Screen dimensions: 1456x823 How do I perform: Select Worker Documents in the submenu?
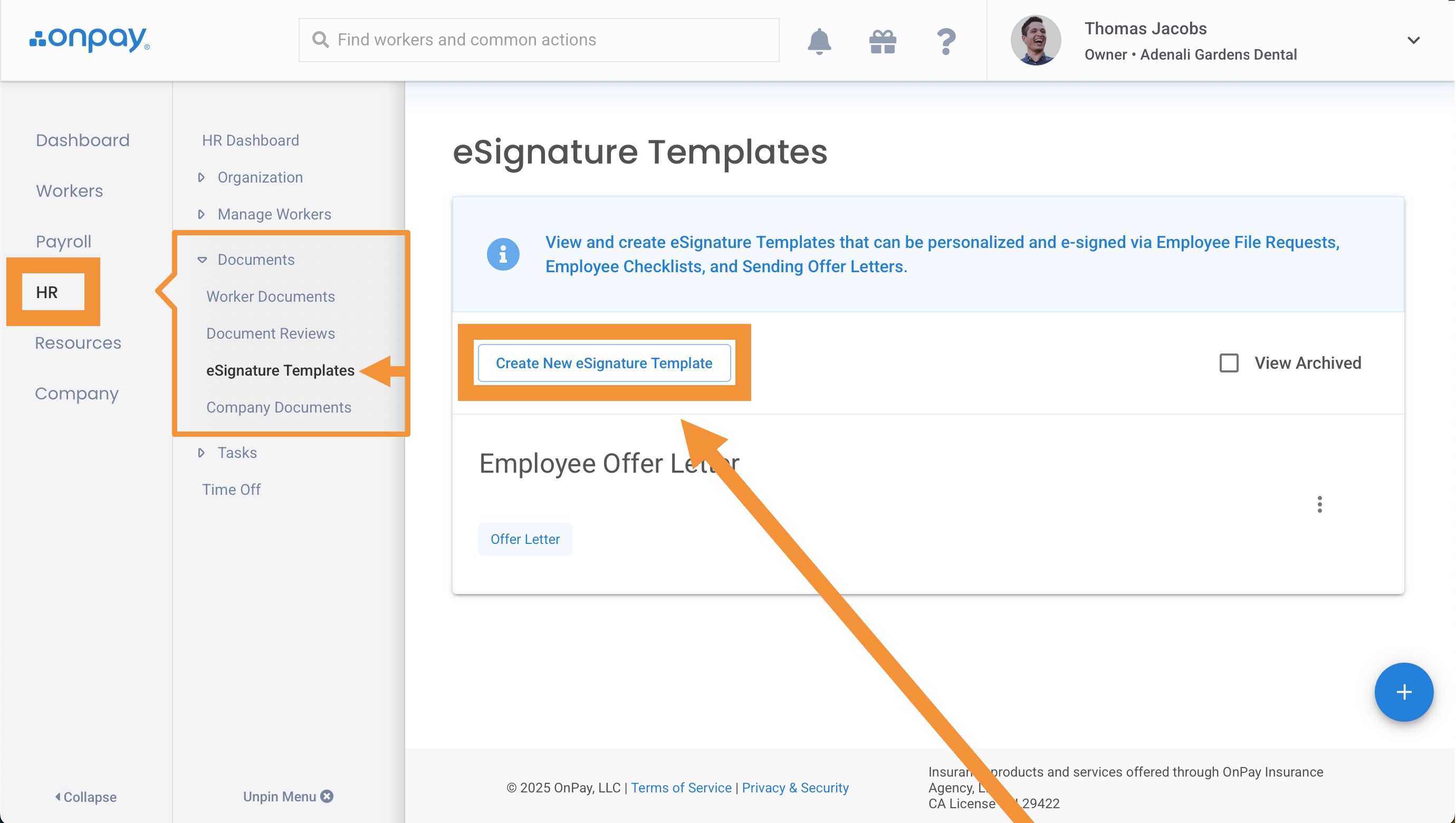270,296
